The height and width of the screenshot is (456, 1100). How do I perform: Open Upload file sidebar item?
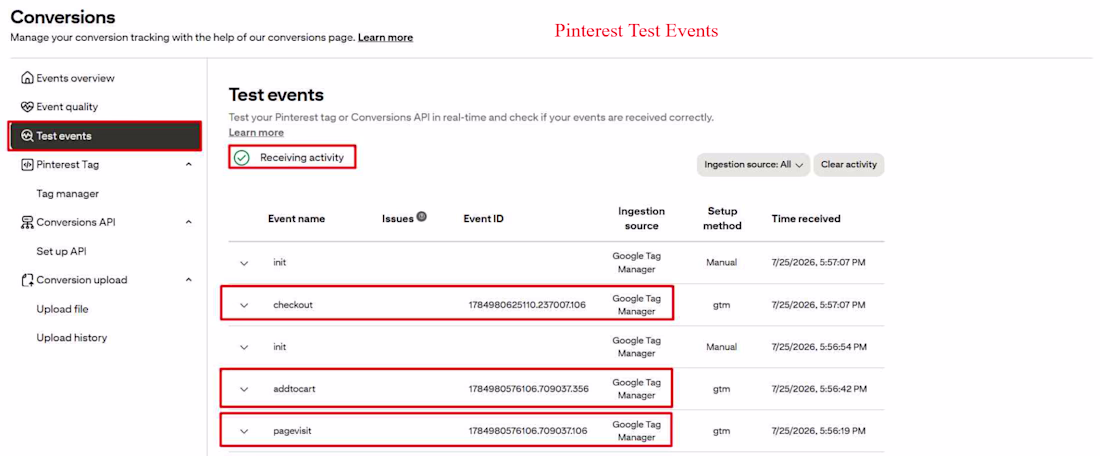coord(62,309)
